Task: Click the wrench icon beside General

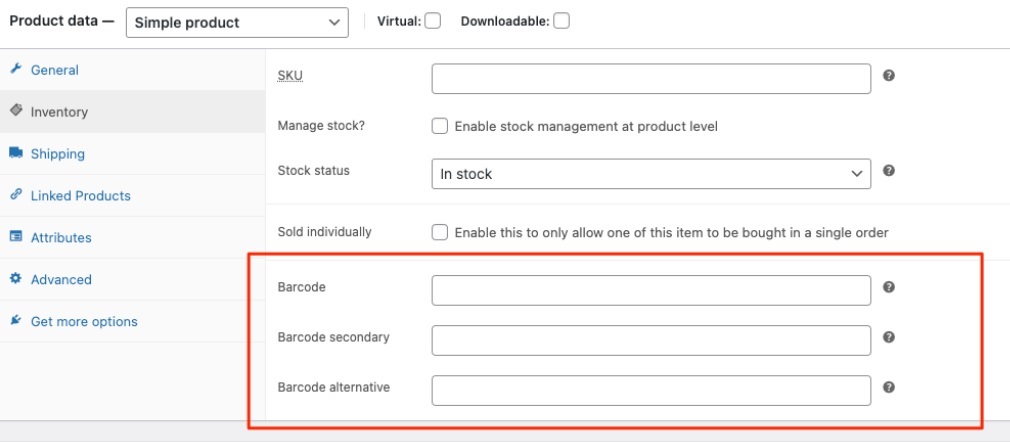Action: point(16,69)
